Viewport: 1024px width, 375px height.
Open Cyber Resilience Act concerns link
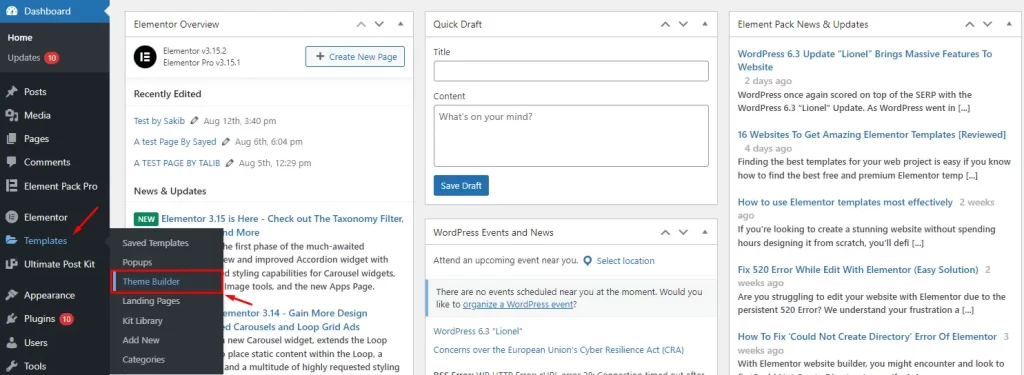[558, 350]
